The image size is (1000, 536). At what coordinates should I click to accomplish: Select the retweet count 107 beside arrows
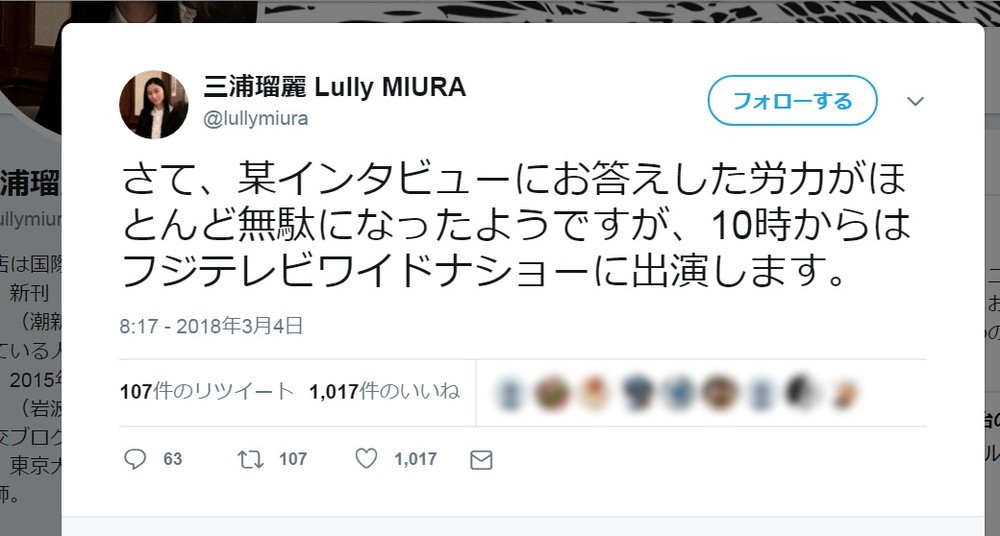point(293,459)
